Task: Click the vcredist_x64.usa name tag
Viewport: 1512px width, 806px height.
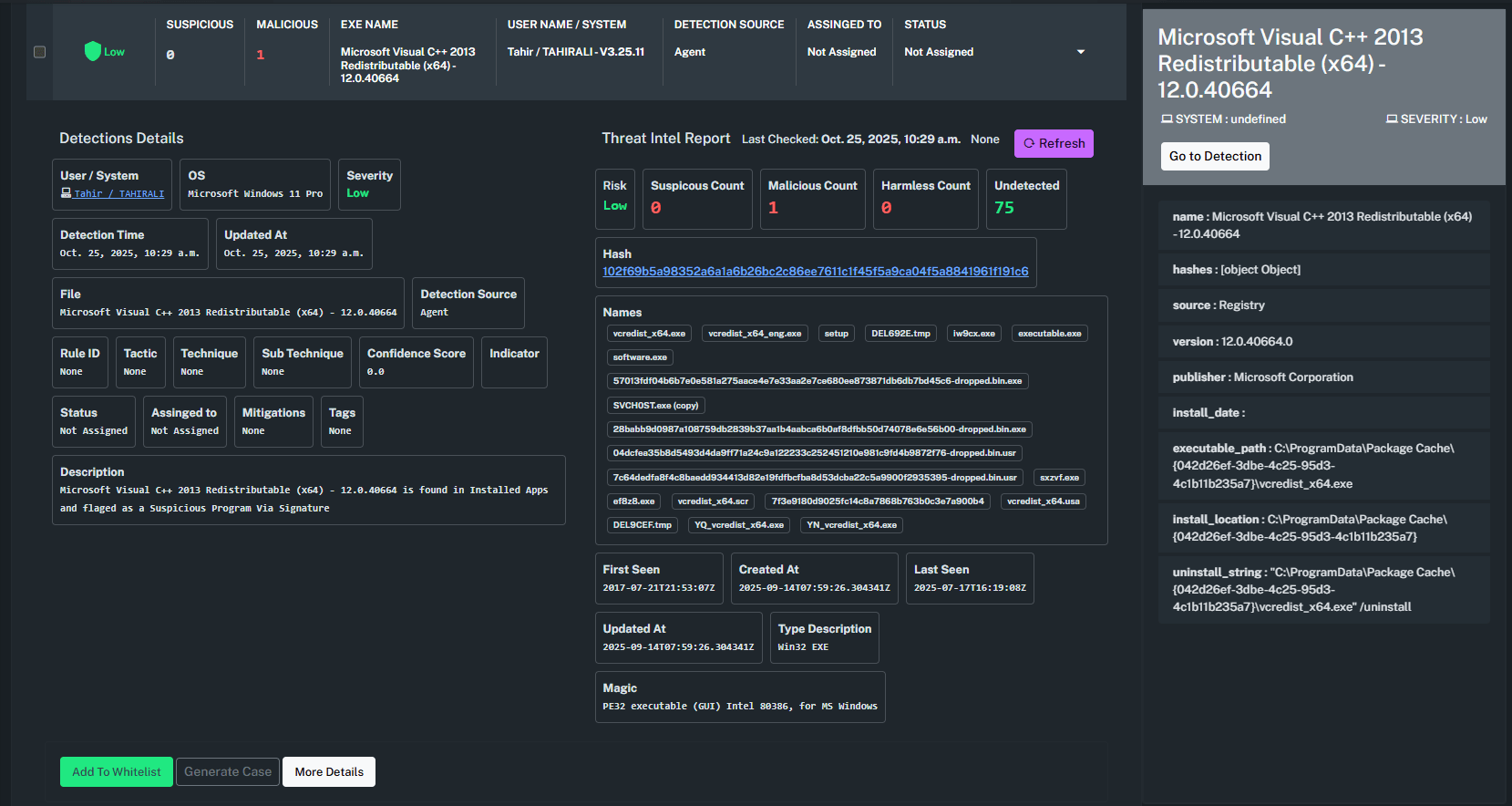Action: [1043, 501]
